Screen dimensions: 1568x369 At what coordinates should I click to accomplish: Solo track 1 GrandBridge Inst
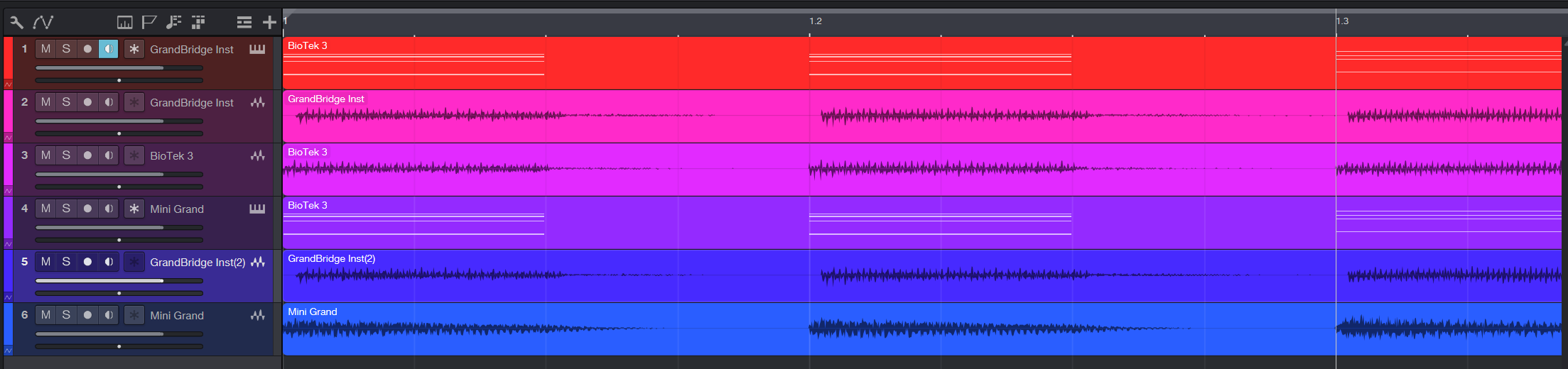pos(66,49)
